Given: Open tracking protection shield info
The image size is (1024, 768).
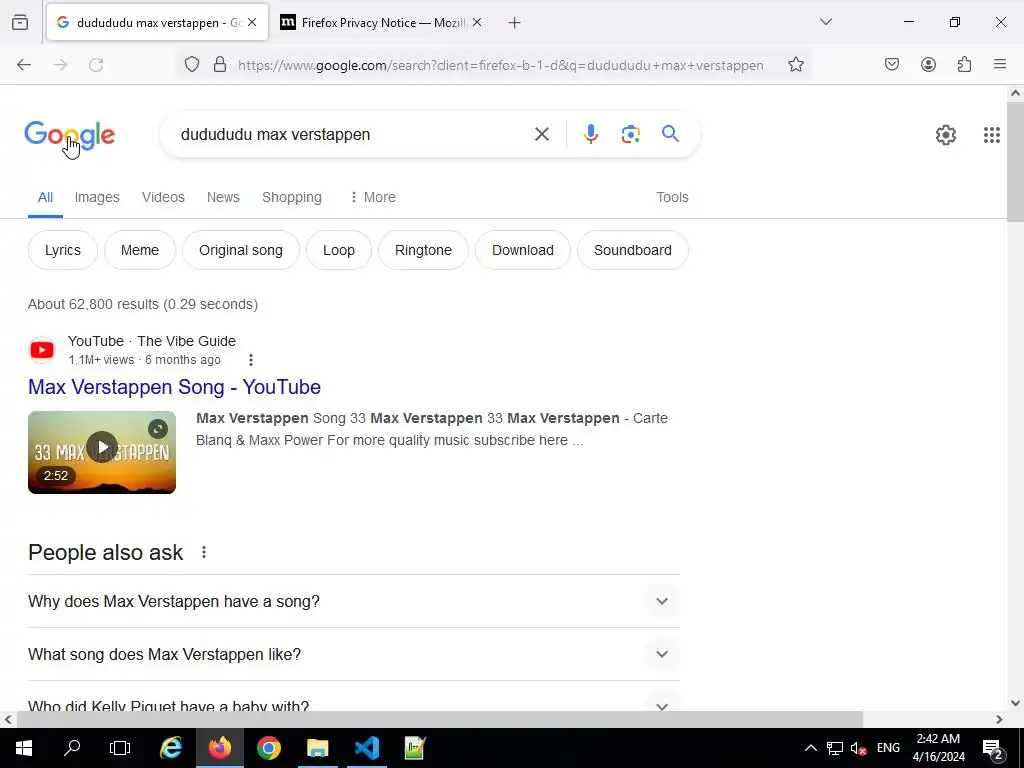Looking at the screenshot, I should pos(191,65).
